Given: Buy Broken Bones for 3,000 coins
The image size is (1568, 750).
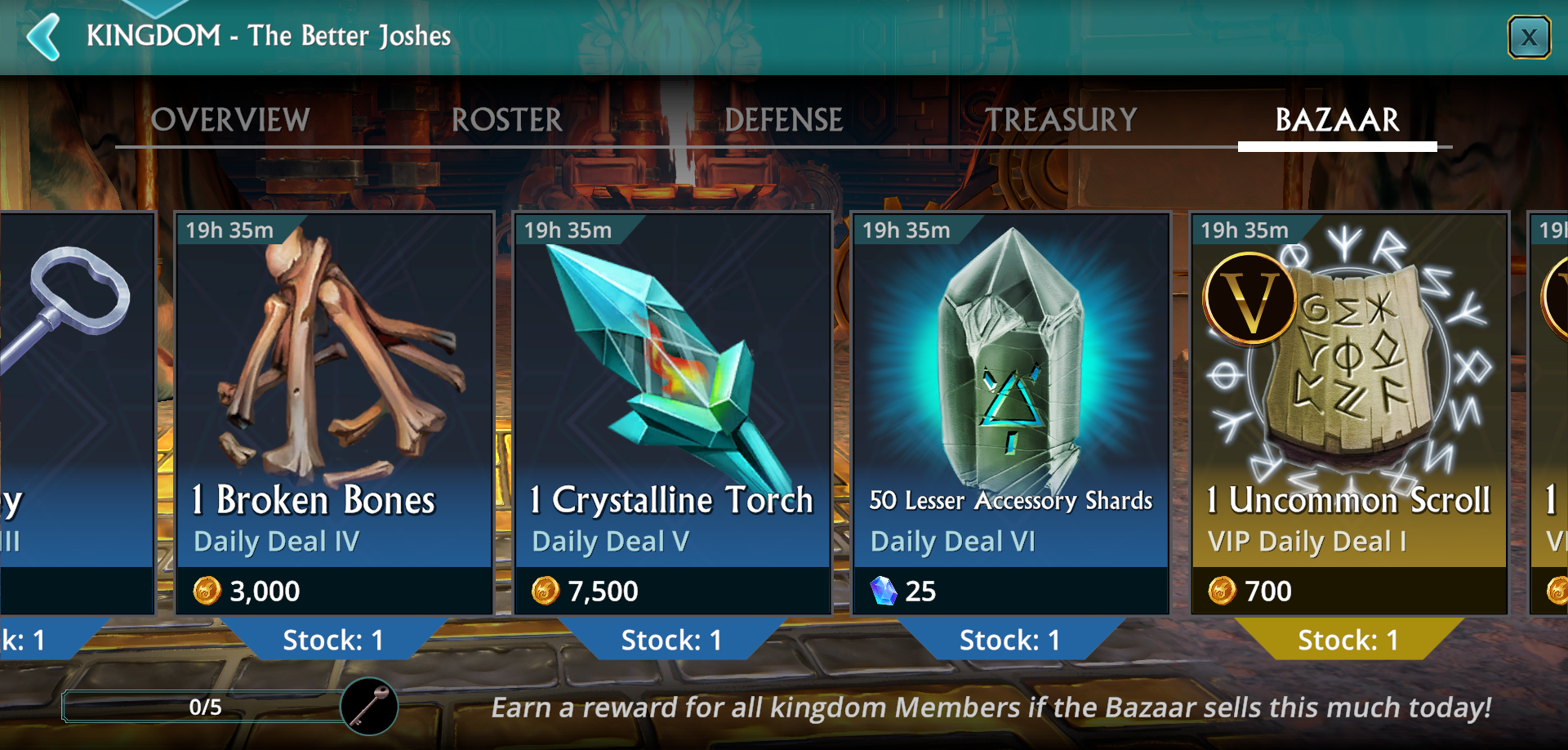Looking at the screenshot, I should [334, 591].
